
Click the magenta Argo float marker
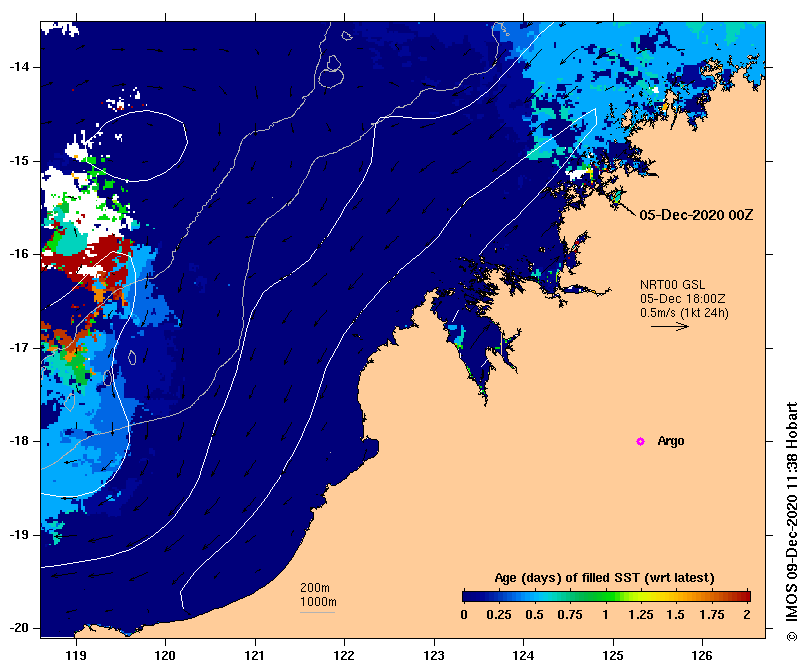(640, 441)
